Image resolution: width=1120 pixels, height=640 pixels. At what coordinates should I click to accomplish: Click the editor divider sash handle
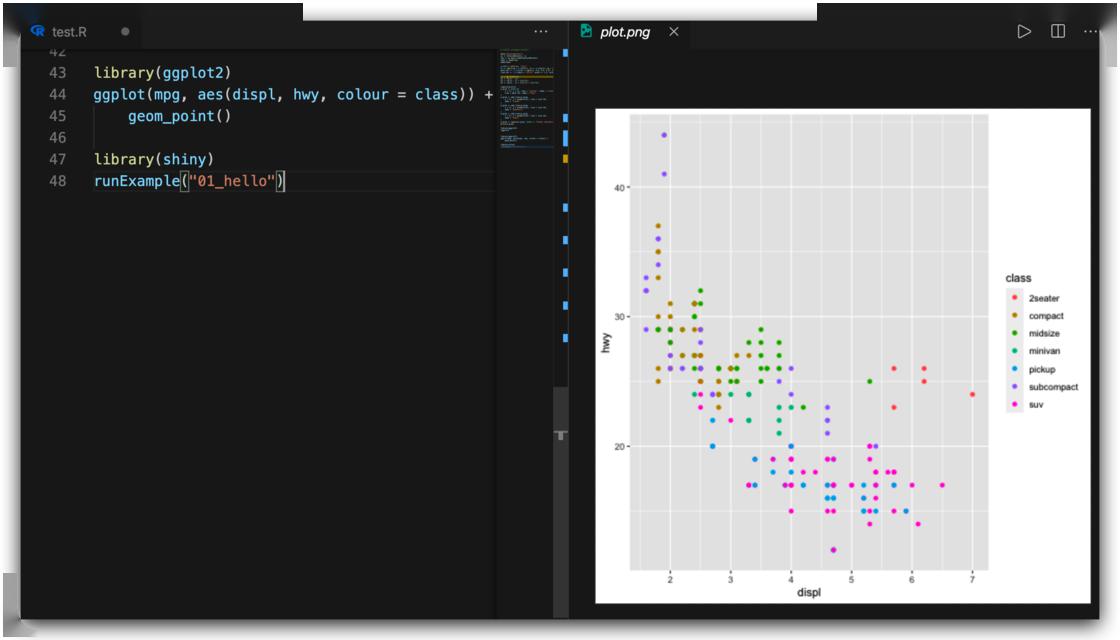(560, 435)
